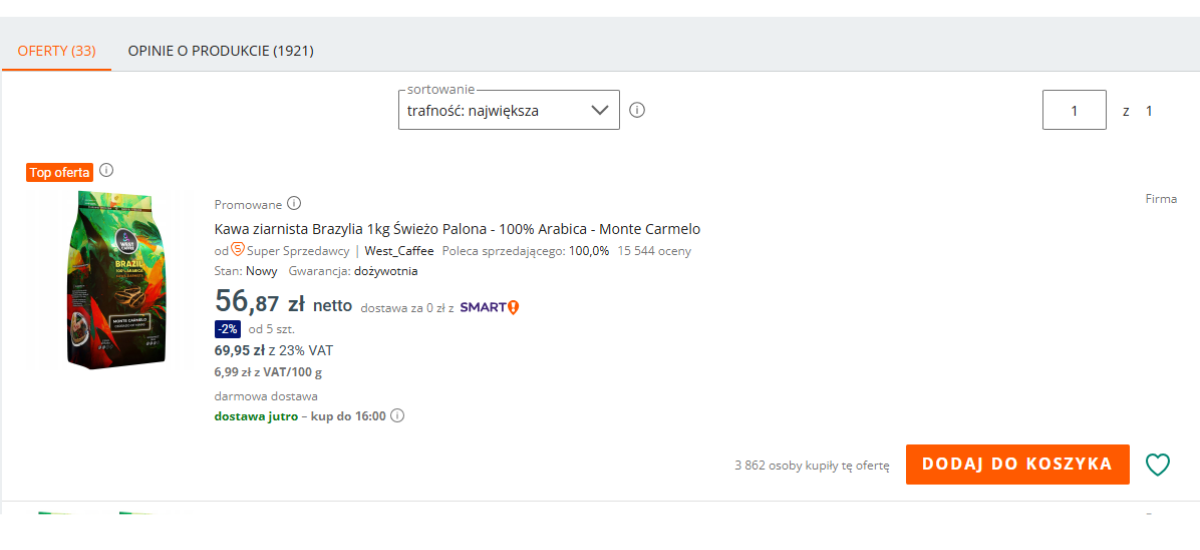Click the 15 544 oceny ratings link
This screenshot has height=550, width=1200.
(654, 251)
